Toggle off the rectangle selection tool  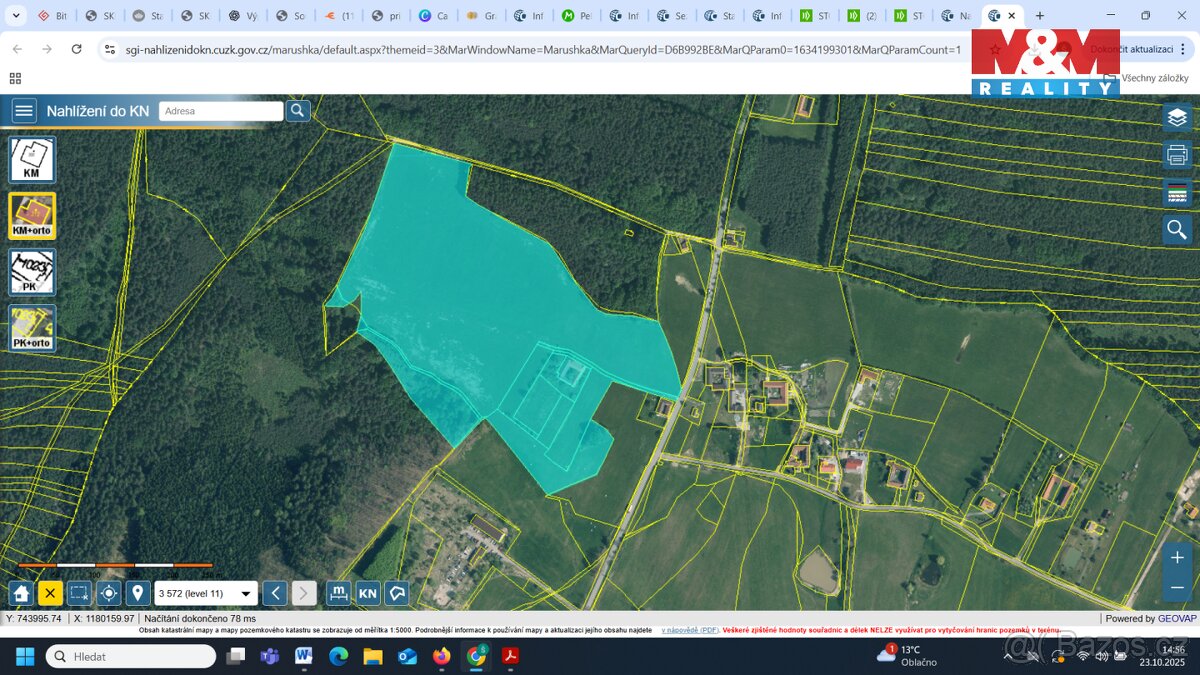click(x=79, y=593)
